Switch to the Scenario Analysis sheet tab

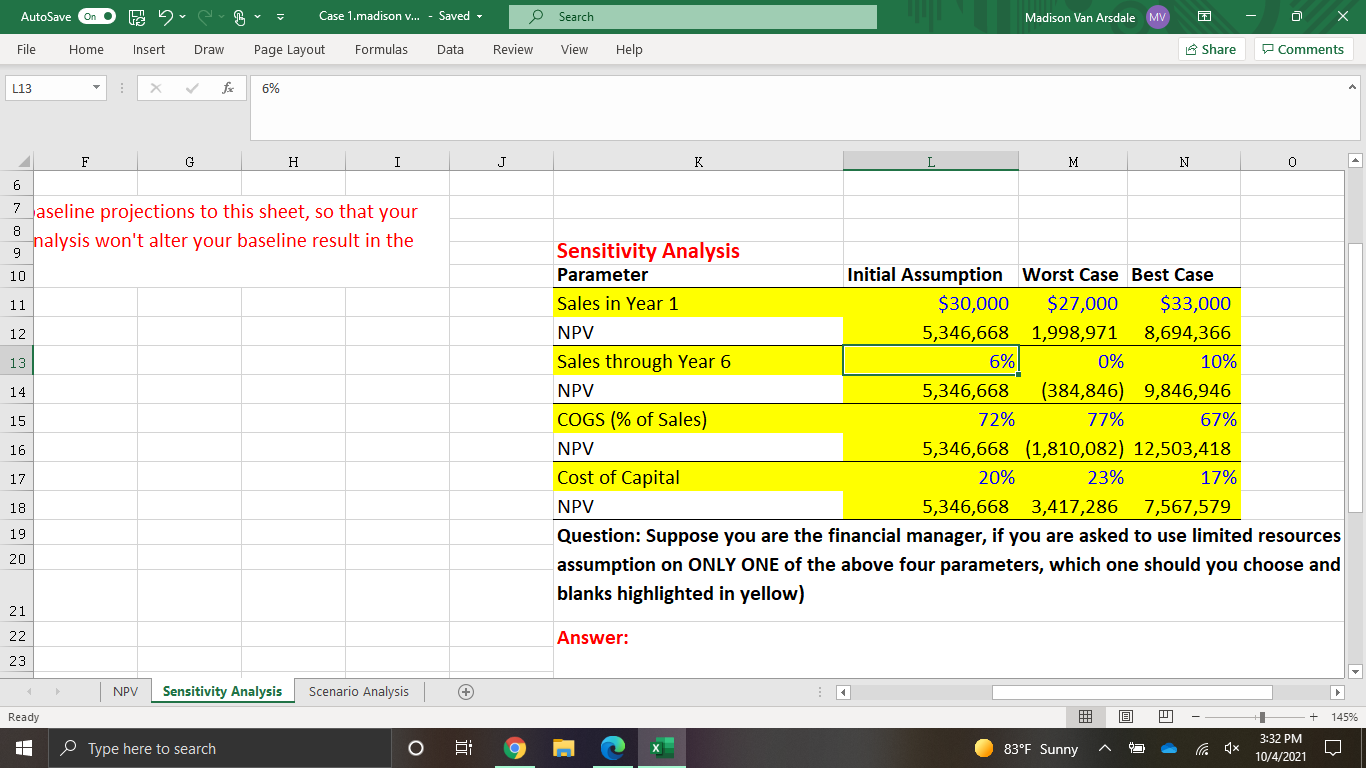358,691
